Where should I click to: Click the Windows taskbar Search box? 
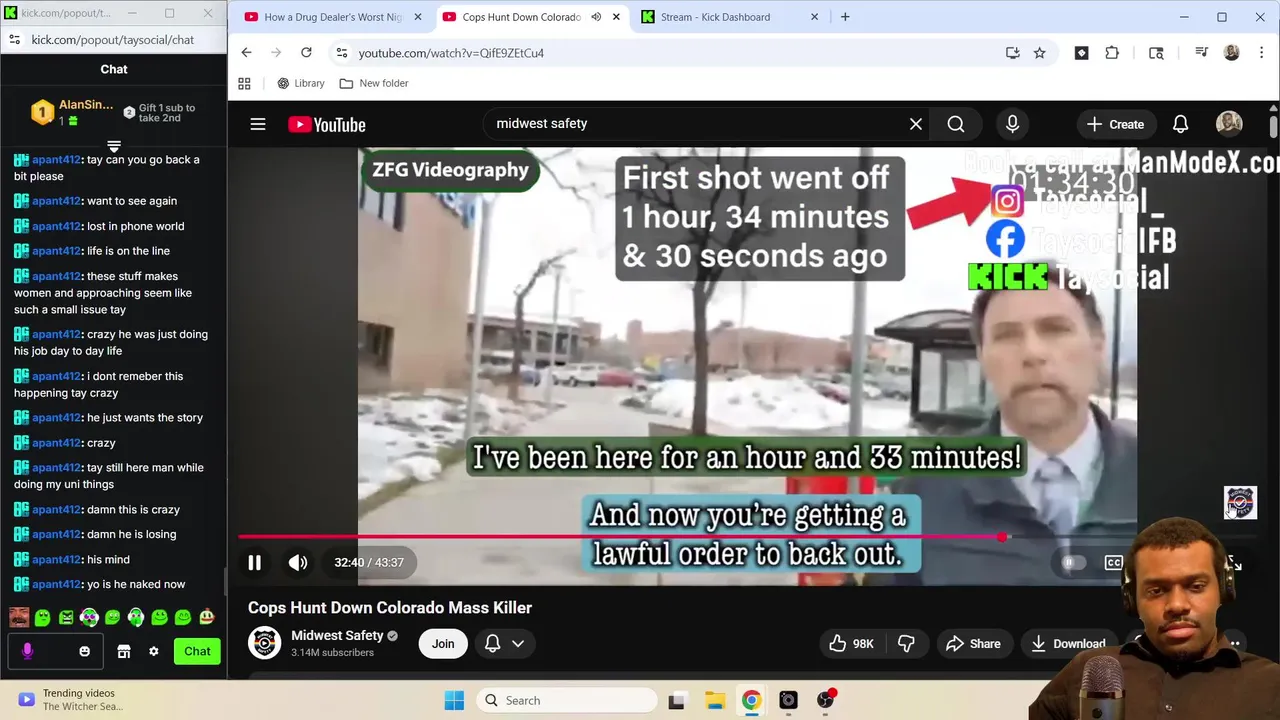[x=567, y=700]
